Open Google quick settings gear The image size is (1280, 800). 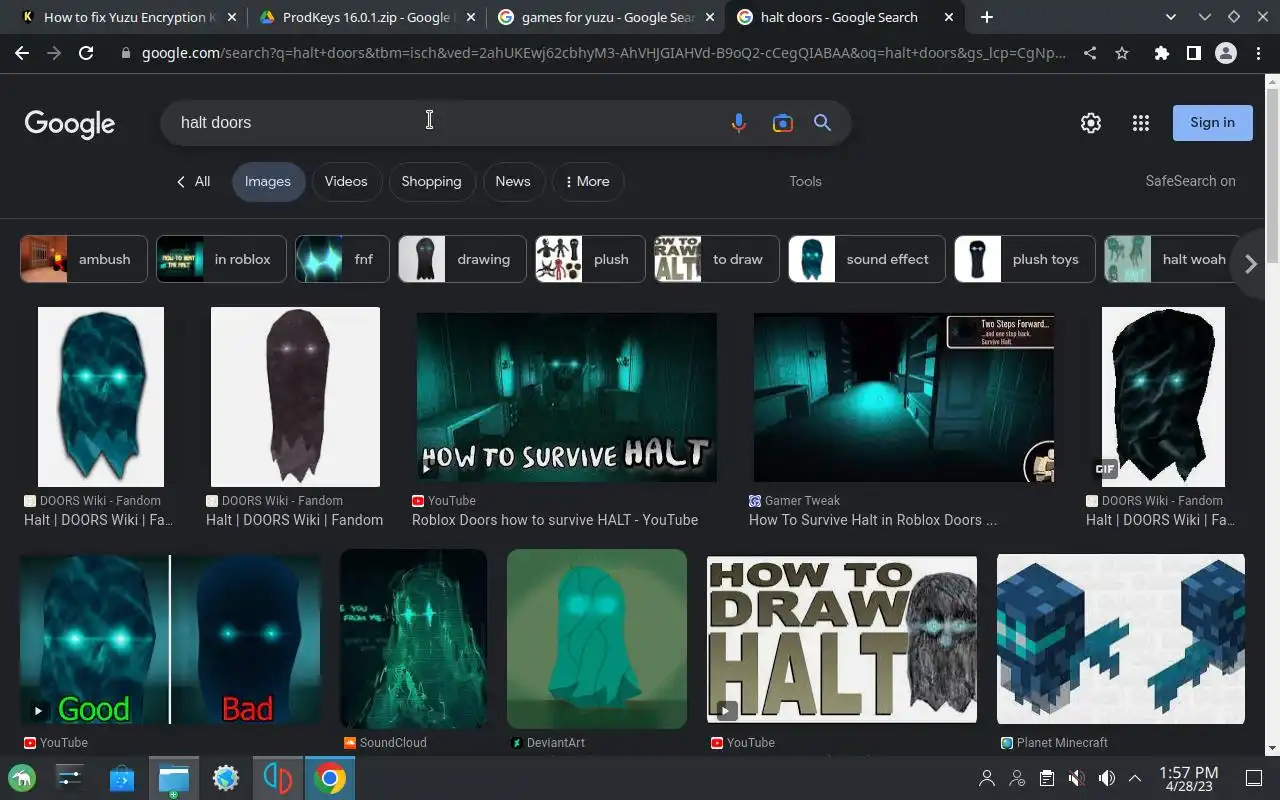point(1091,123)
